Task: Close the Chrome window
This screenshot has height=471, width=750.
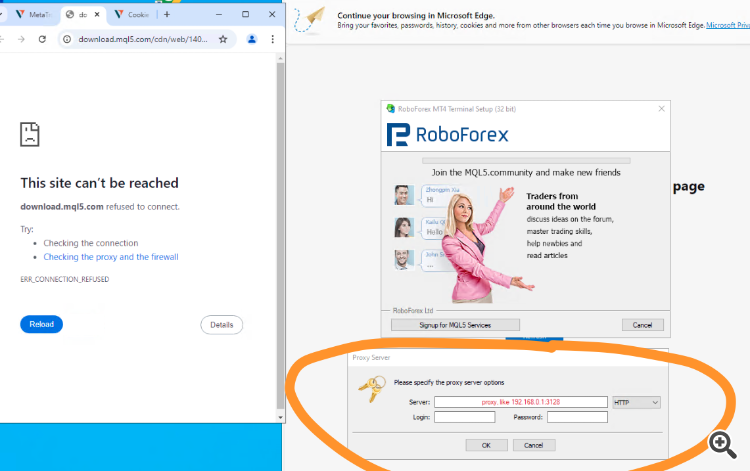Action: tap(272, 15)
